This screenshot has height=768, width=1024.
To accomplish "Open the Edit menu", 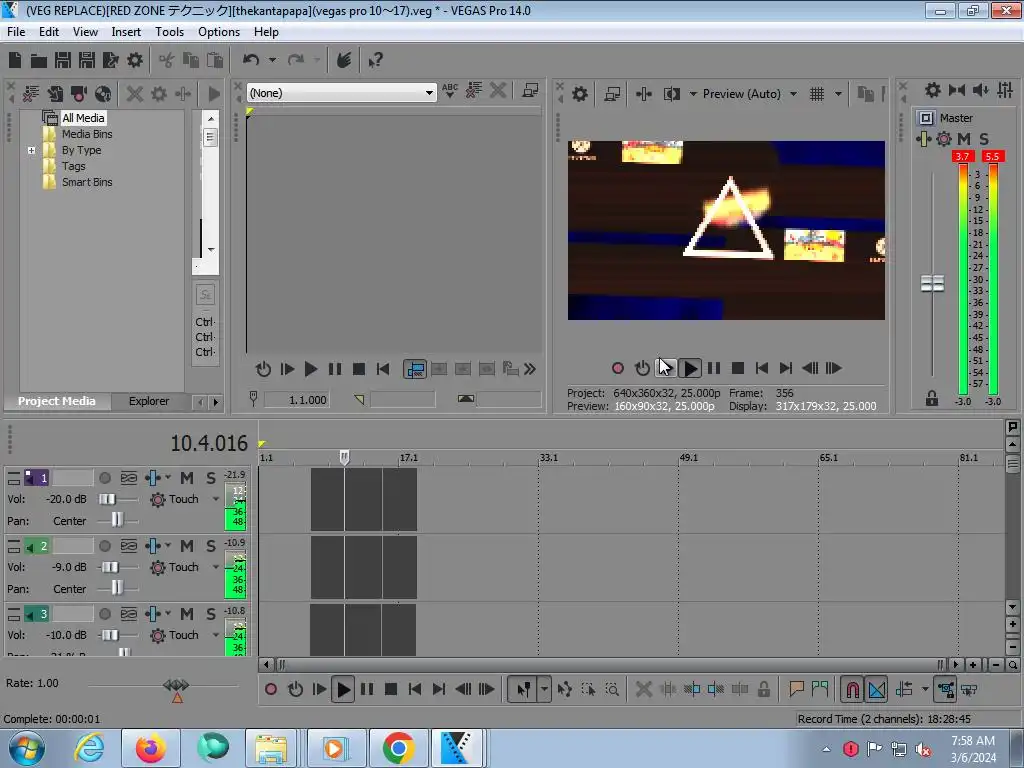I will point(48,32).
